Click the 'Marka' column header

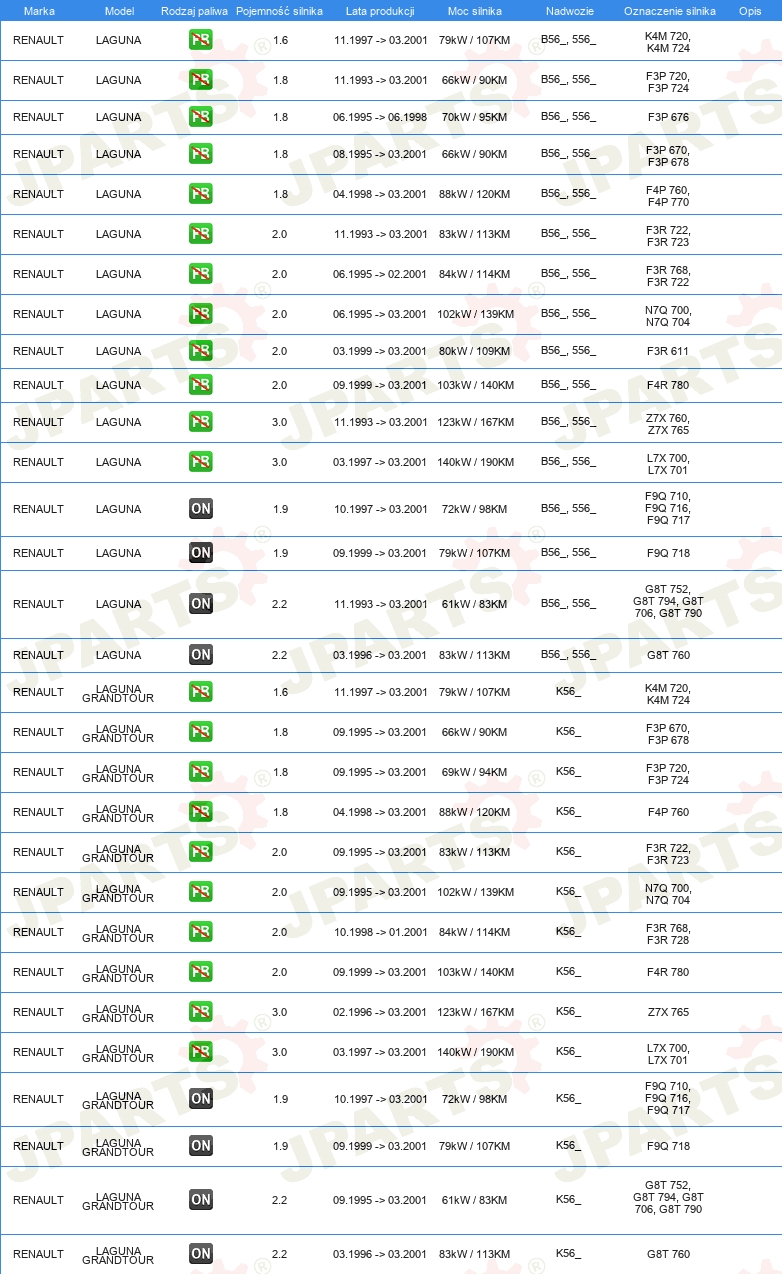[39, 11]
